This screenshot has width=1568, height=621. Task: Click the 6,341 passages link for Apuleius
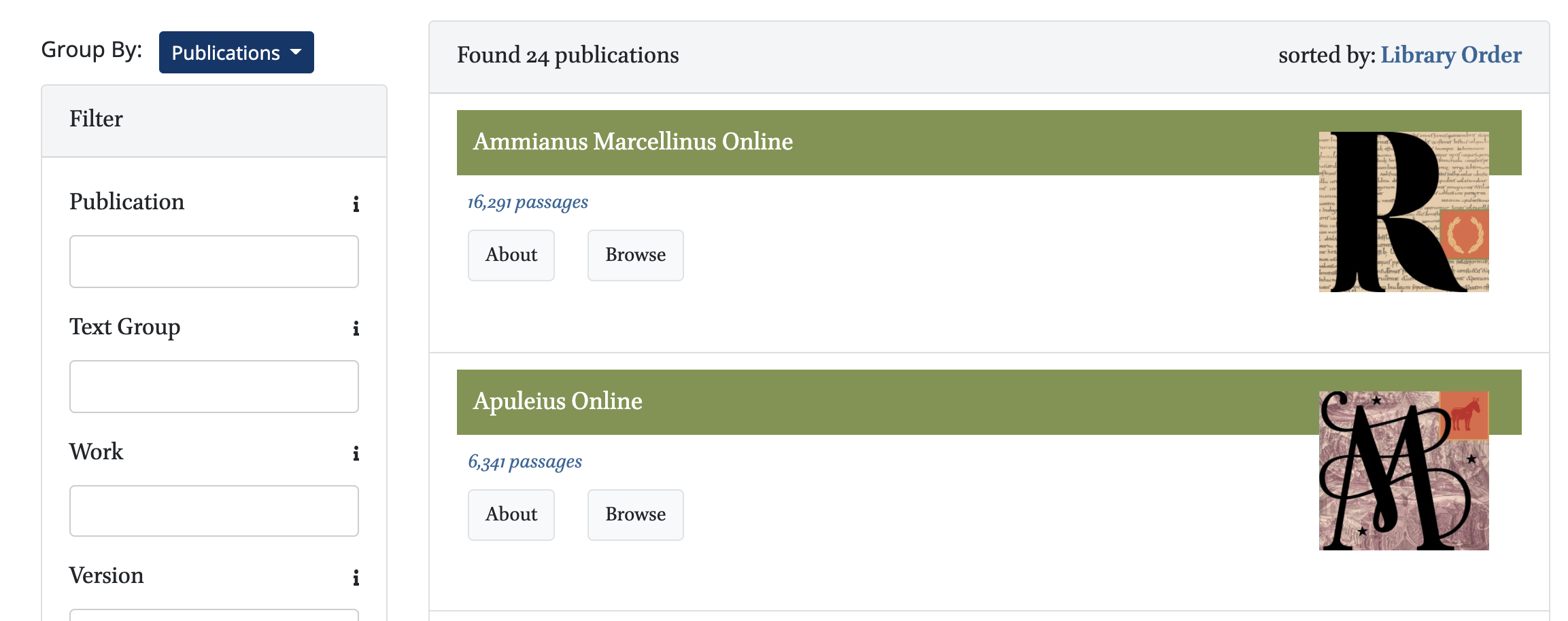tap(524, 461)
